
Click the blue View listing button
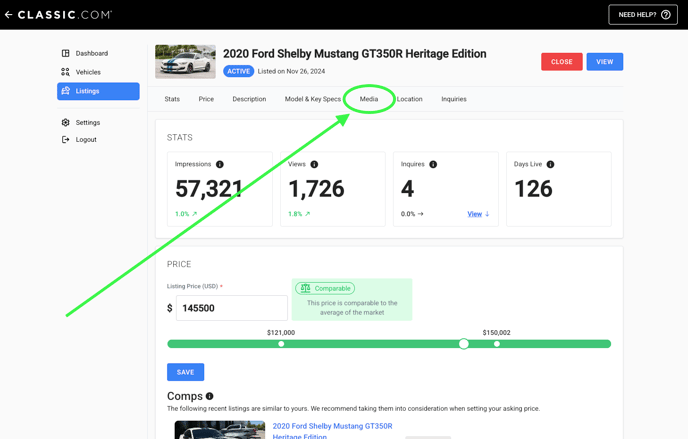(605, 62)
